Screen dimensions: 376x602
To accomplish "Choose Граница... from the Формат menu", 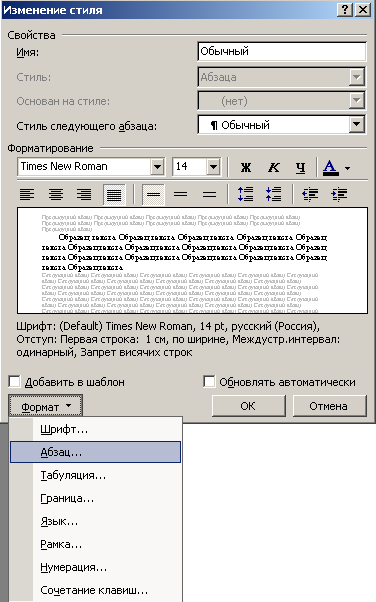I will [x=95, y=498].
